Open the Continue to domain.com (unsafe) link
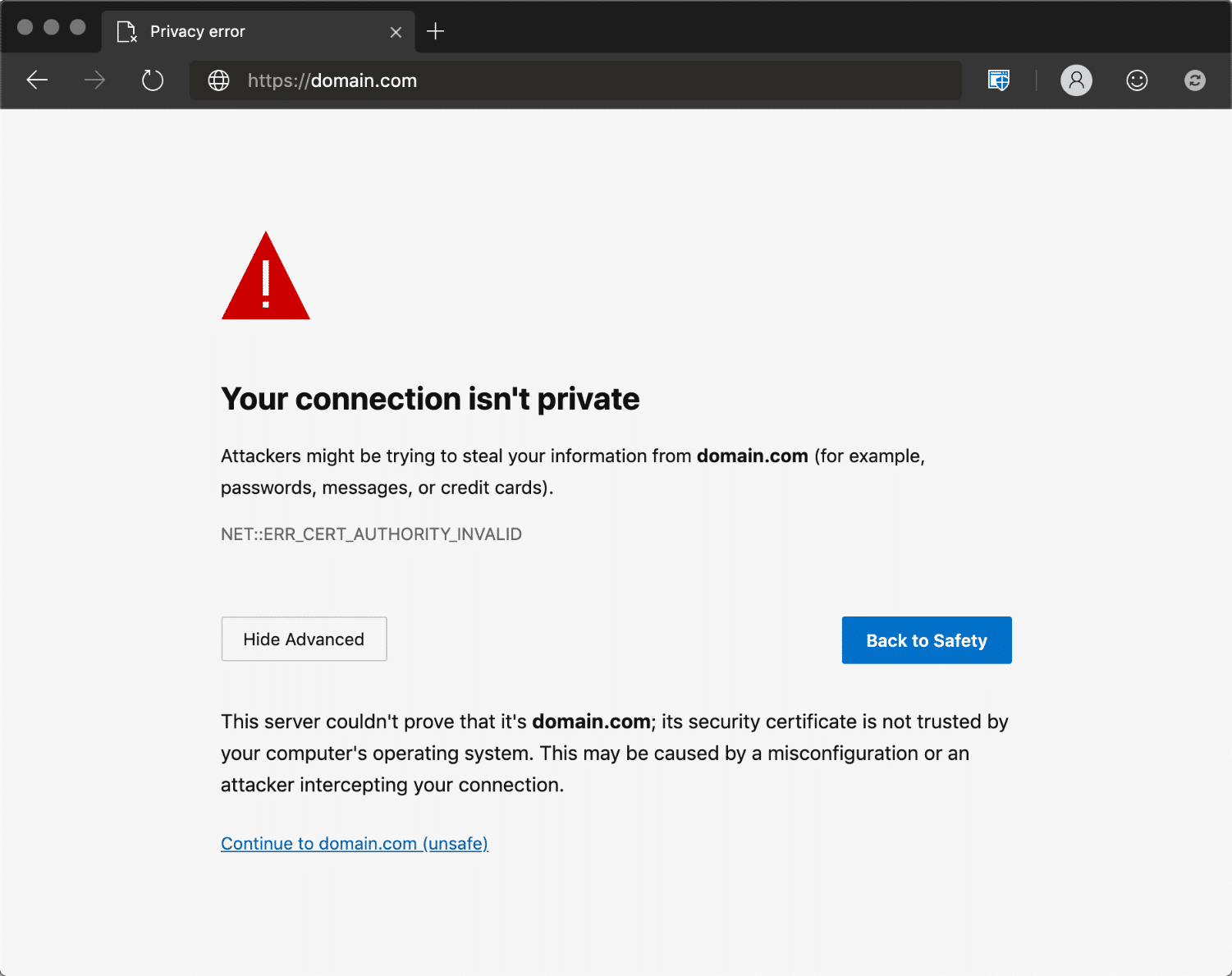 tap(354, 843)
